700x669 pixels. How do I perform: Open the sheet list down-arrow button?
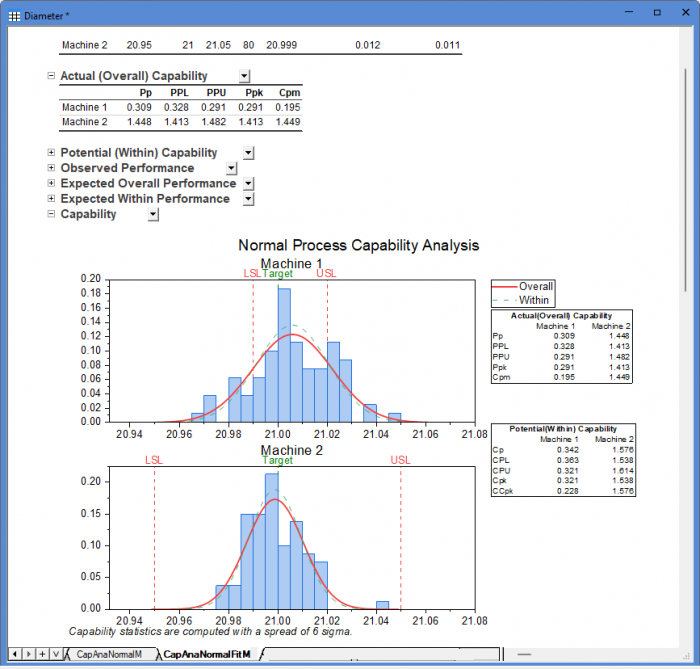(x=55, y=654)
